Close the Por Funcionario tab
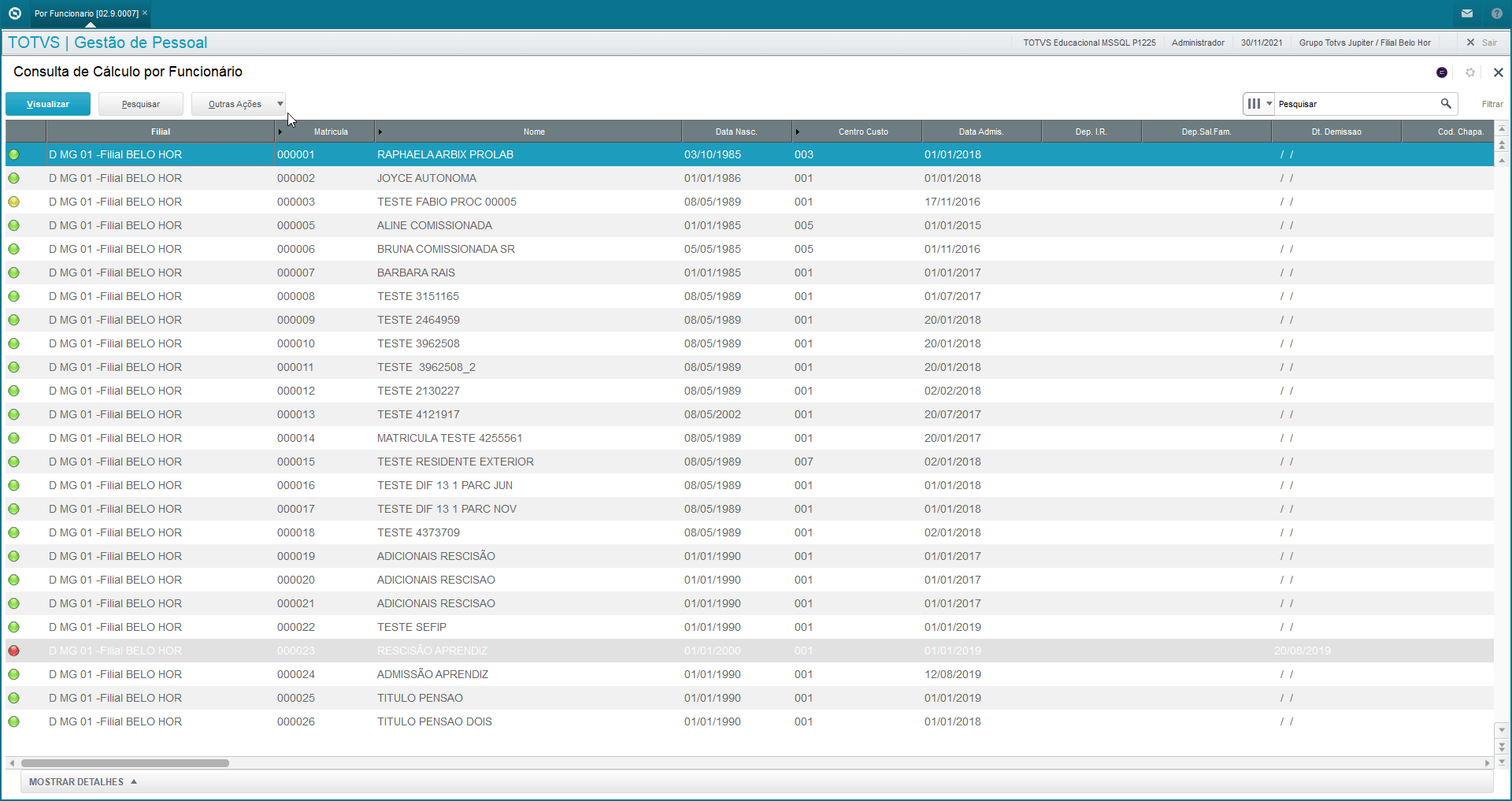 [x=145, y=13]
